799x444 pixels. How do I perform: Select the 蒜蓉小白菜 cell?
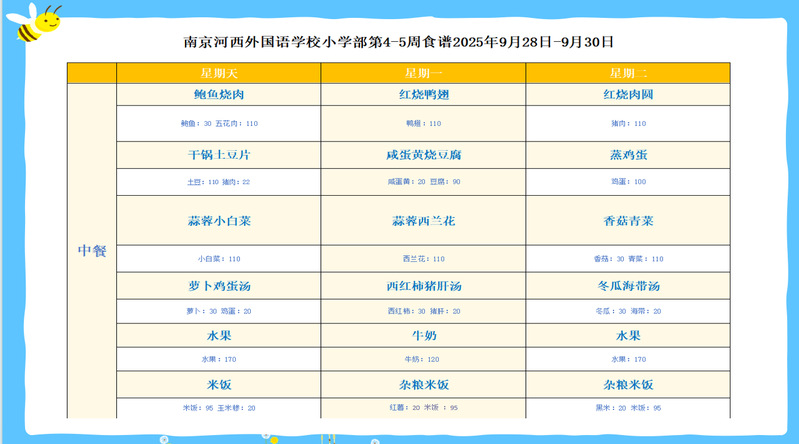218,221
